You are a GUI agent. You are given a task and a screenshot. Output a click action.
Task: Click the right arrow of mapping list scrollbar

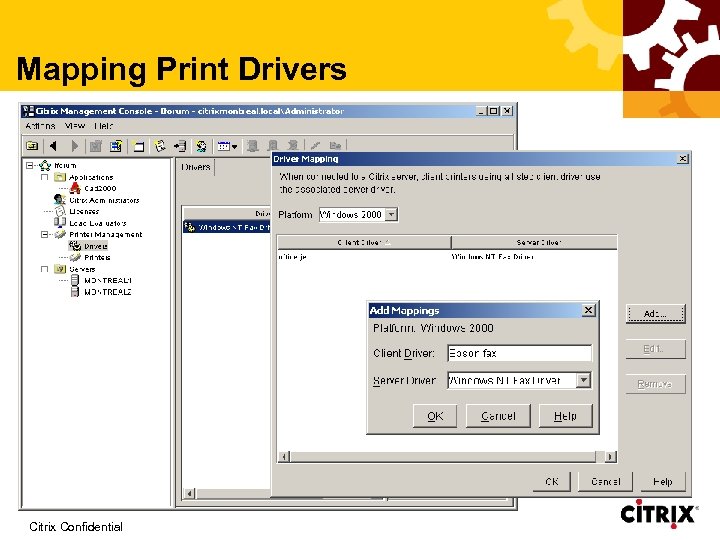tap(610, 456)
